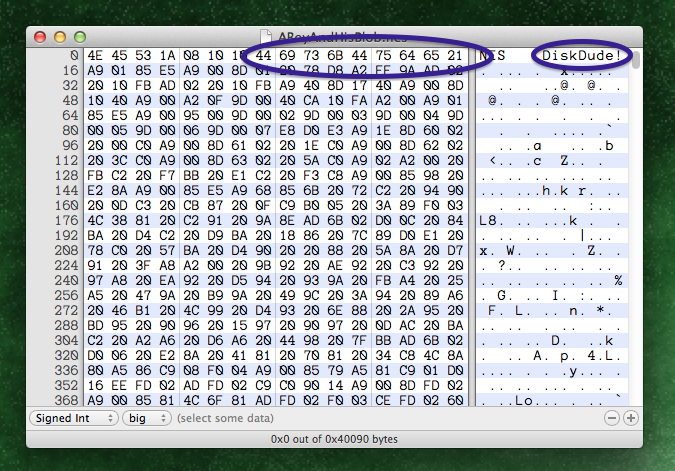This screenshot has height=471, width=675.
Task: Remove a data inspector row with the minus button
Action: point(612,418)
